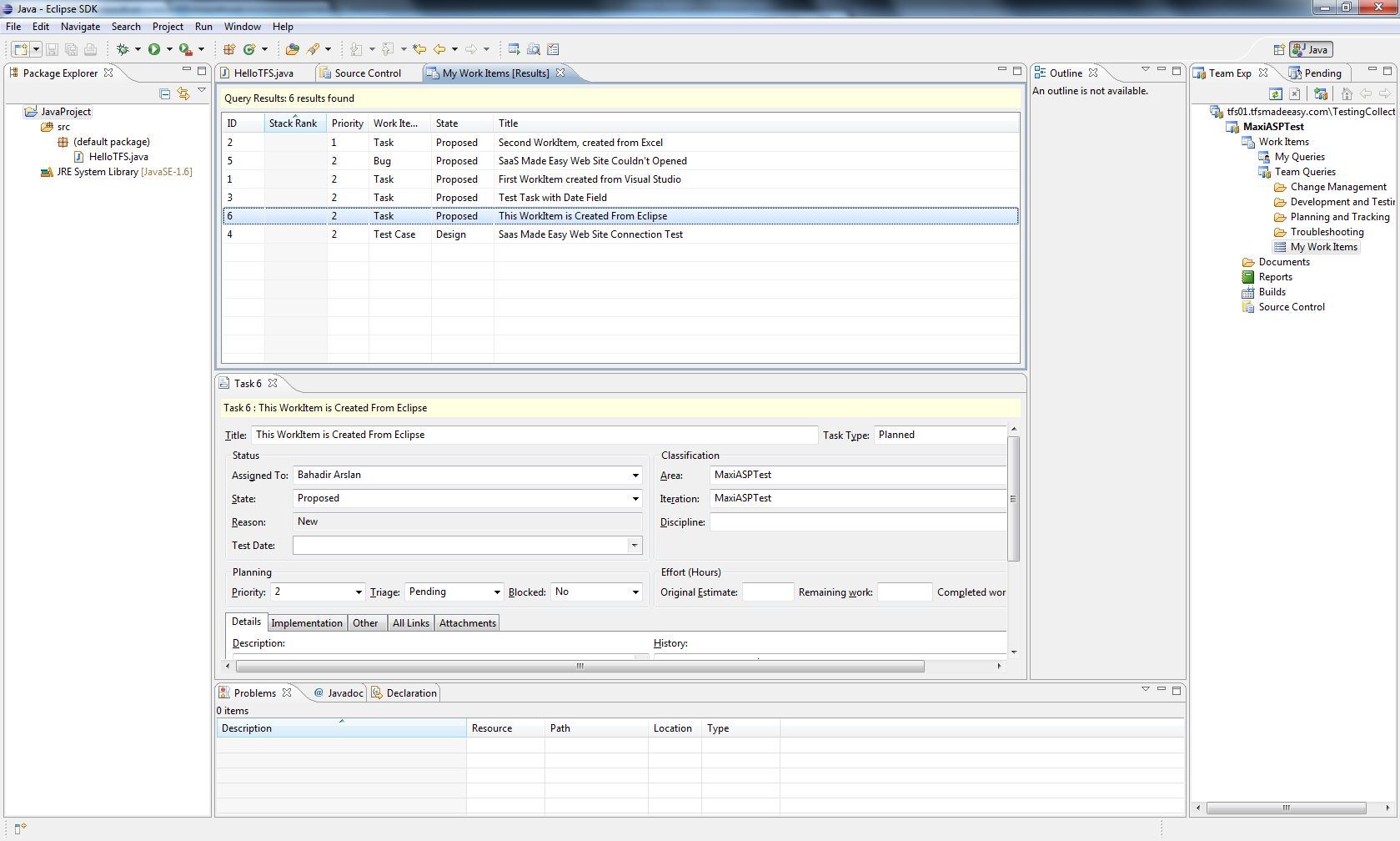Switch to the Implementation tab
Viewport: 1400px width, 841px height.
click(307, 623)
